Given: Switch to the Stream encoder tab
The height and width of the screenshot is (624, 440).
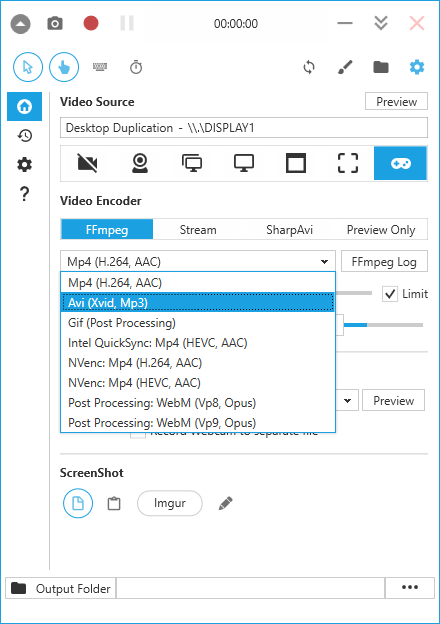Looking at the screenshot, I should (198, 230).
